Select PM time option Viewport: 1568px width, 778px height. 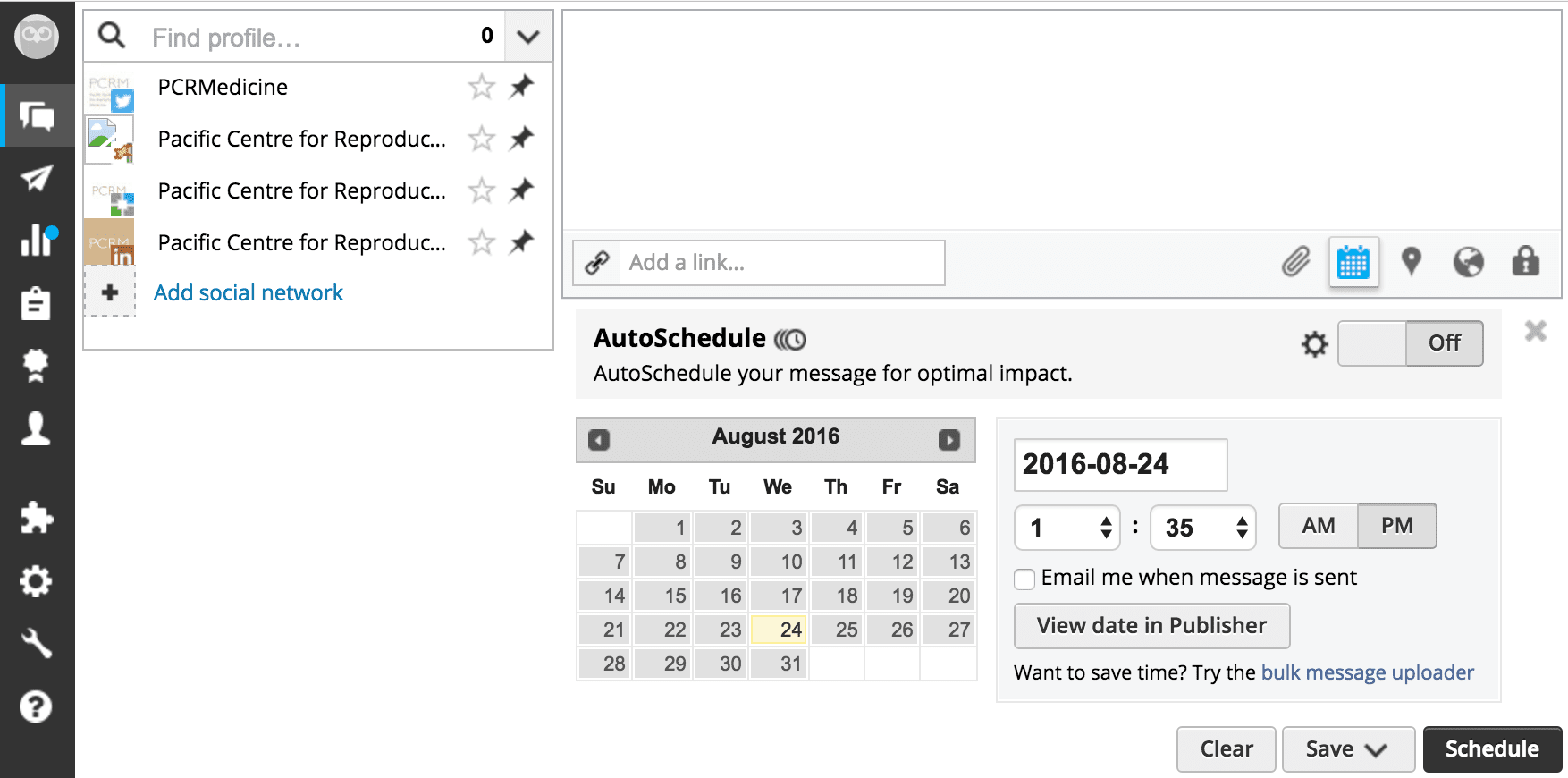[1397, 526]
